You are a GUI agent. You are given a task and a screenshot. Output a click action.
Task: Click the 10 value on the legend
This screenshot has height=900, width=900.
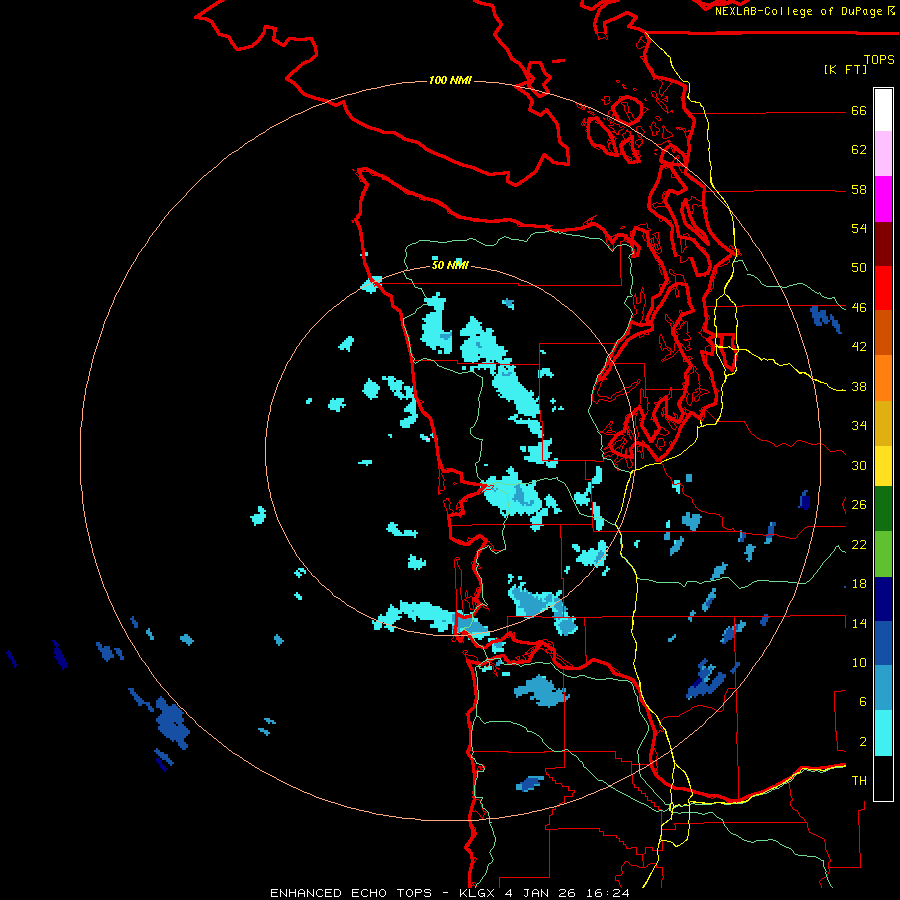pos(859,663)
